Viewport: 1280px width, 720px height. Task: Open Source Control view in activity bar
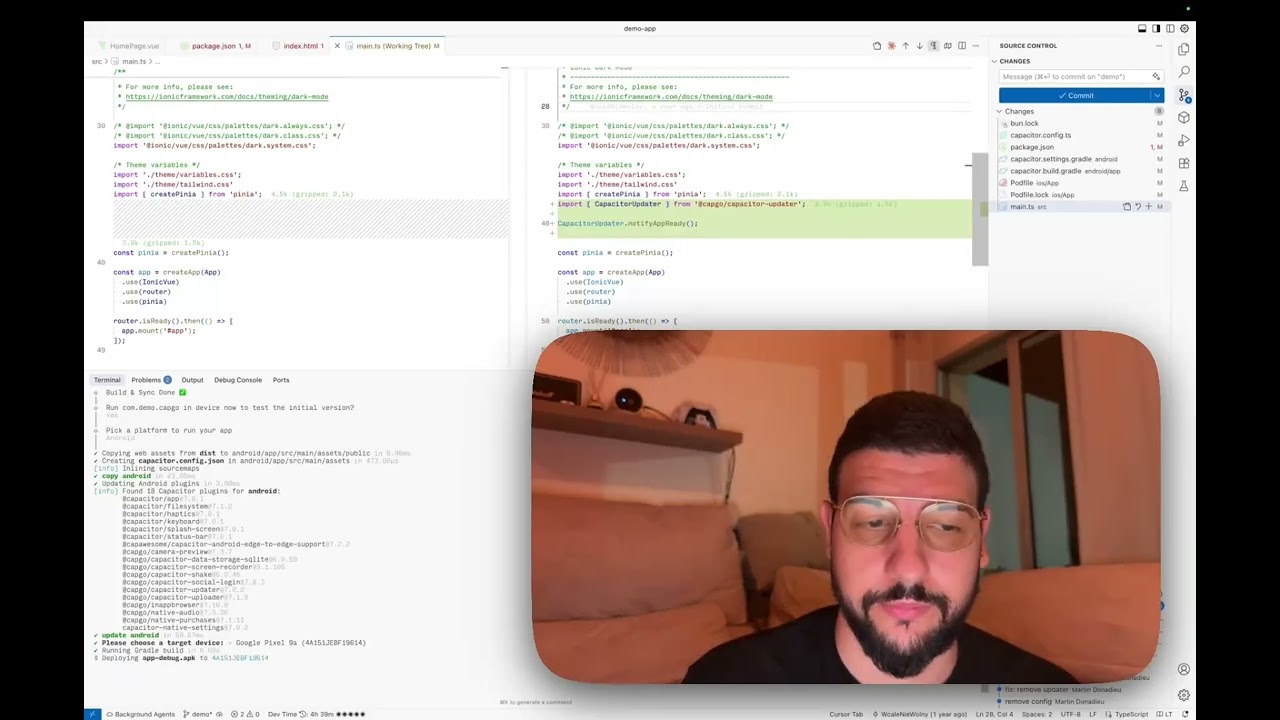[x=1184, y=96]
